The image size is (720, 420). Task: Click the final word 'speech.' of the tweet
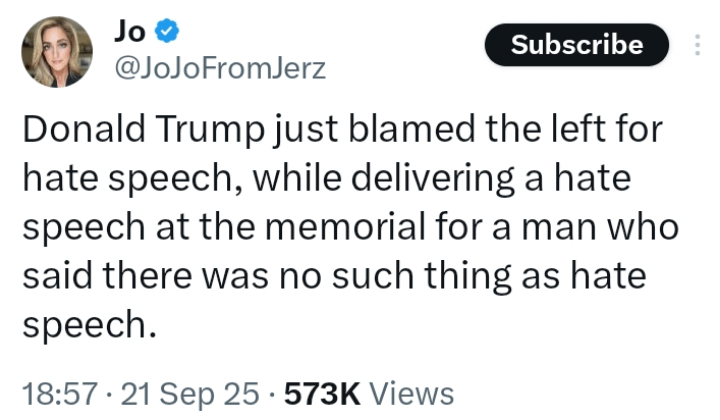pyautogui.click(x=90, y=325)
